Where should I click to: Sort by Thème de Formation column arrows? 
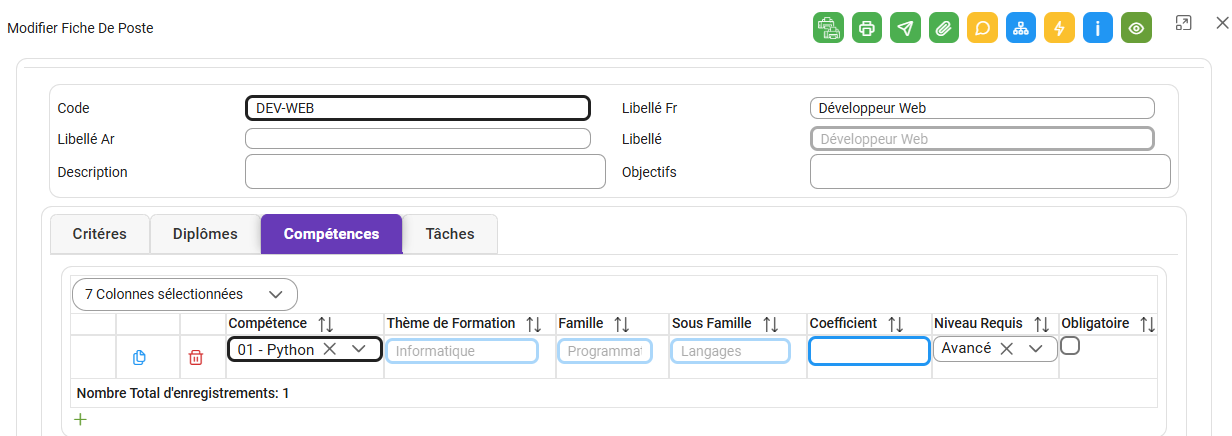pyautogui.click(x=533, y=324)
